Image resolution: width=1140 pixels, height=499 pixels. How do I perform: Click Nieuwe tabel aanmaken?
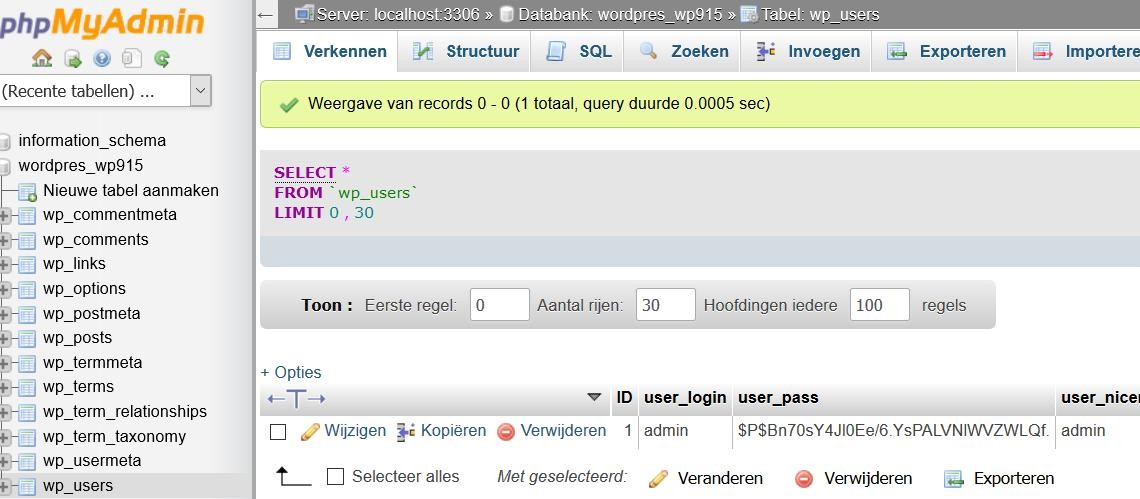coord(131,191)
